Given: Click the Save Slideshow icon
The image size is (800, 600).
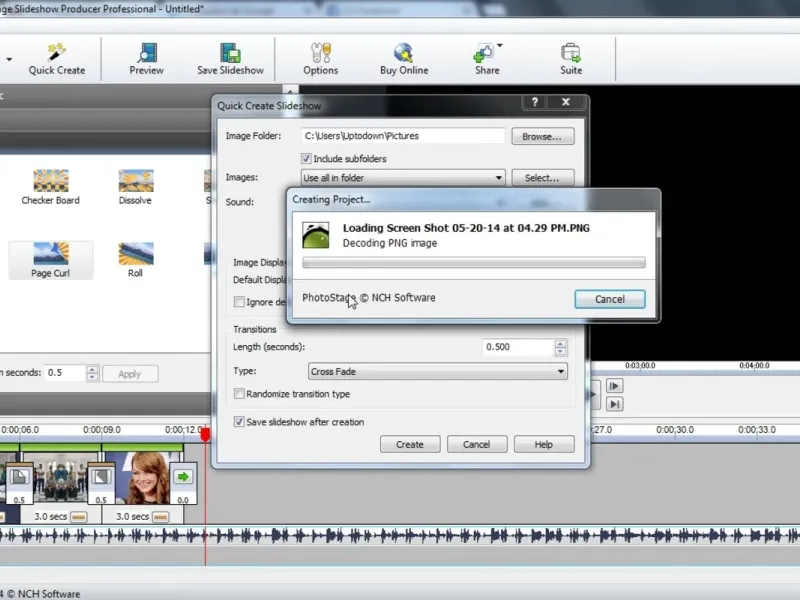Looking at the screenshot, I should (230, 52).
